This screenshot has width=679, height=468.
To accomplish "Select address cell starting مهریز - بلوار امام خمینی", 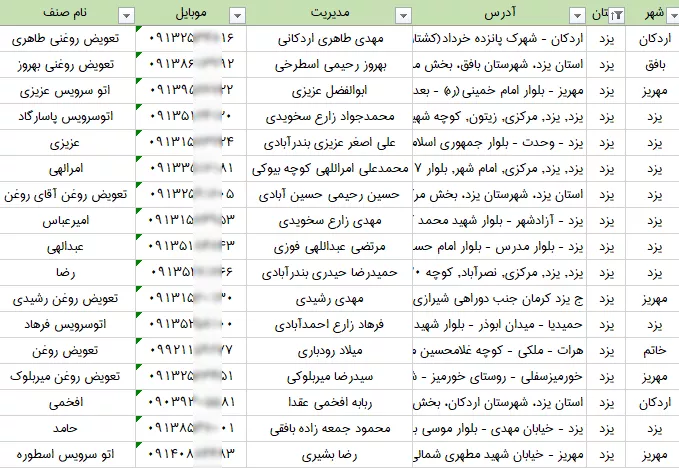I will pos(499,91).
